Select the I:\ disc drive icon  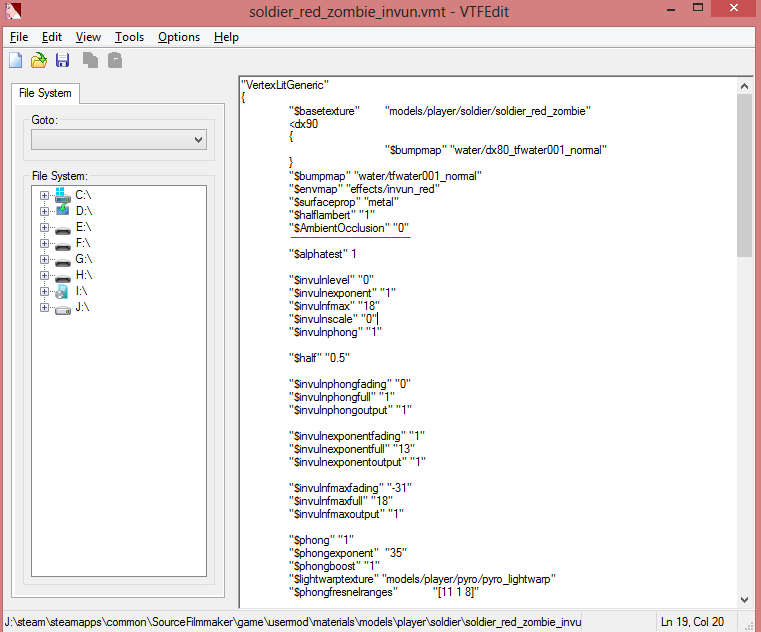point(62,291)
